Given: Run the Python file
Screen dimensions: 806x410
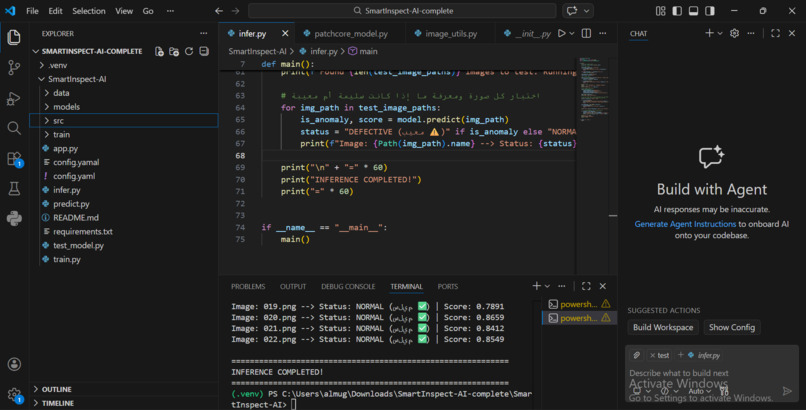Looking at the screenshot, I should [562, 33].
